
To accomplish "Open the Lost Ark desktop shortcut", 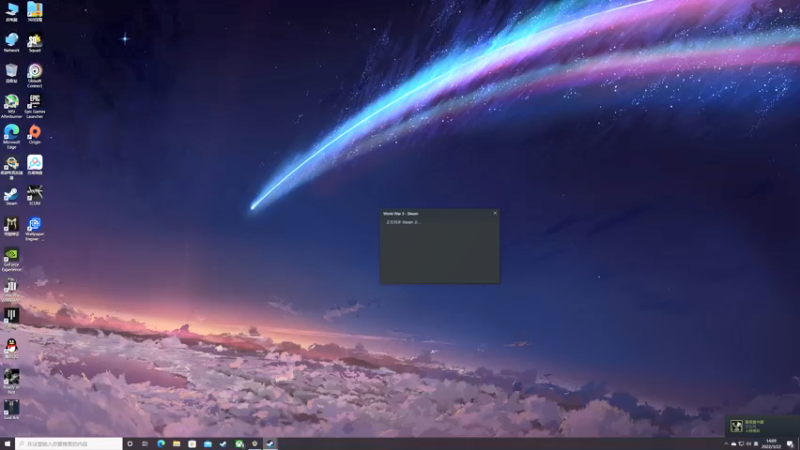I will point(11,410).
